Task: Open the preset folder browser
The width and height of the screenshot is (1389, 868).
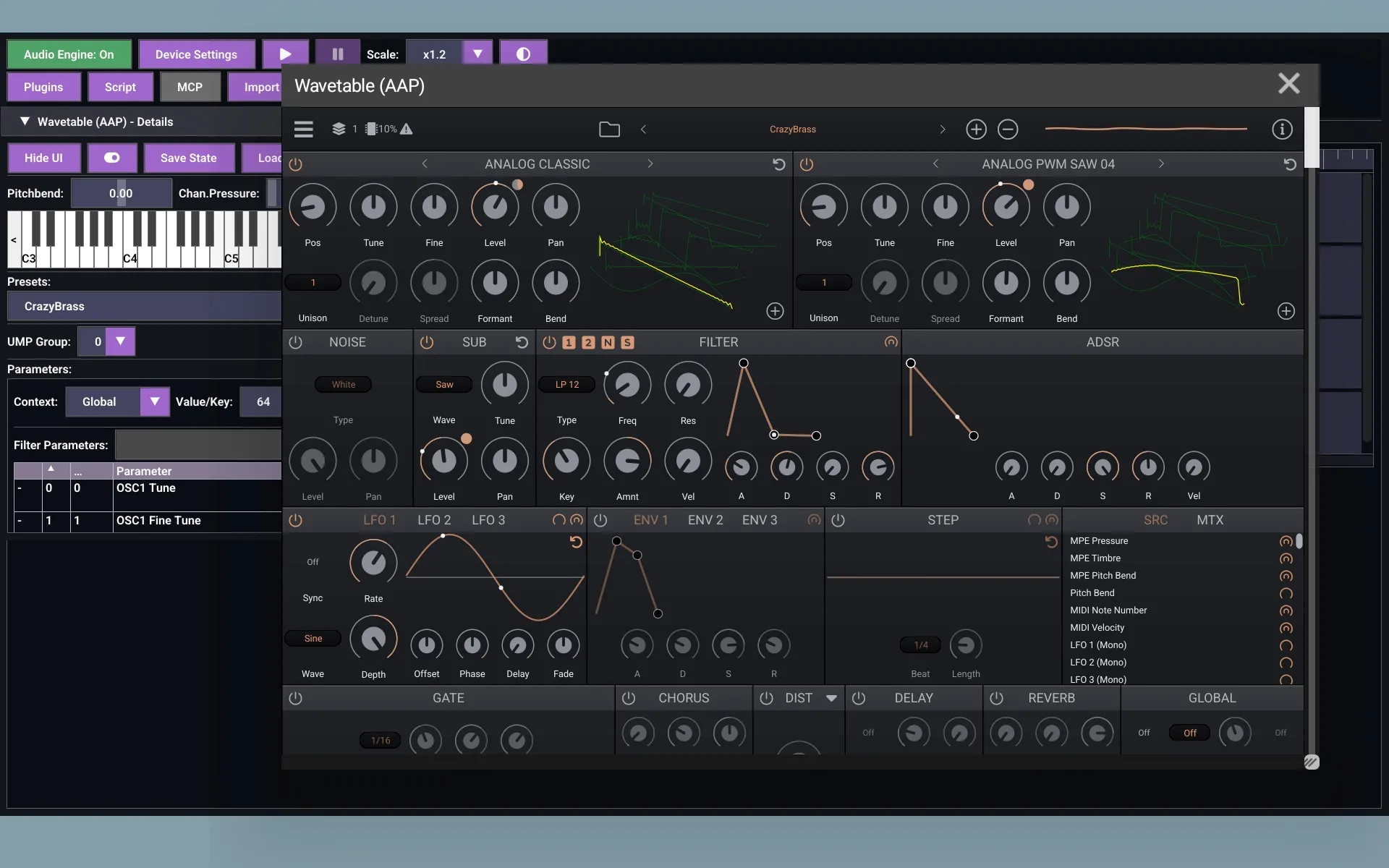Action: (x=610, y=129)
